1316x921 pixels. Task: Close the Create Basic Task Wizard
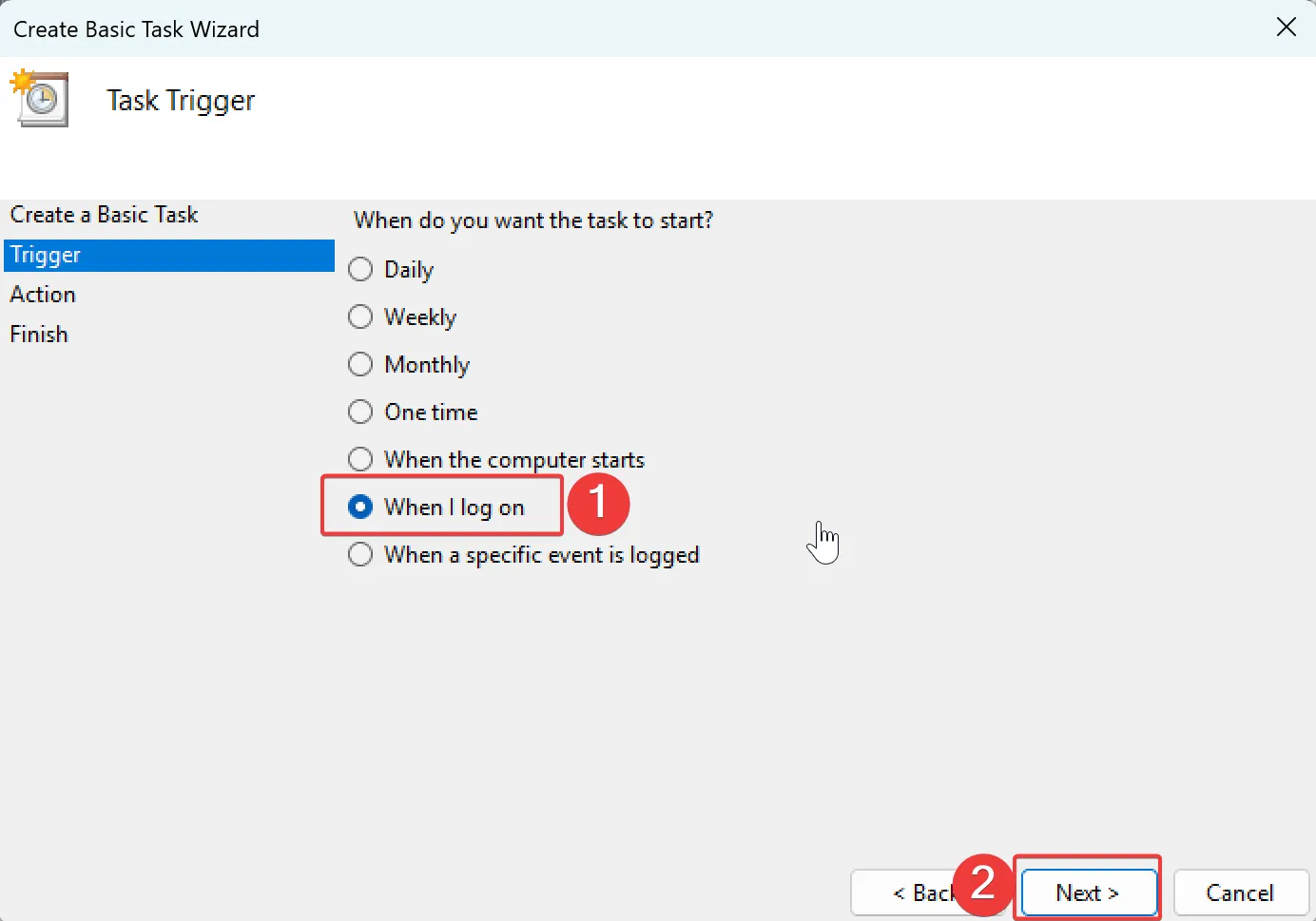point(1287,28)
